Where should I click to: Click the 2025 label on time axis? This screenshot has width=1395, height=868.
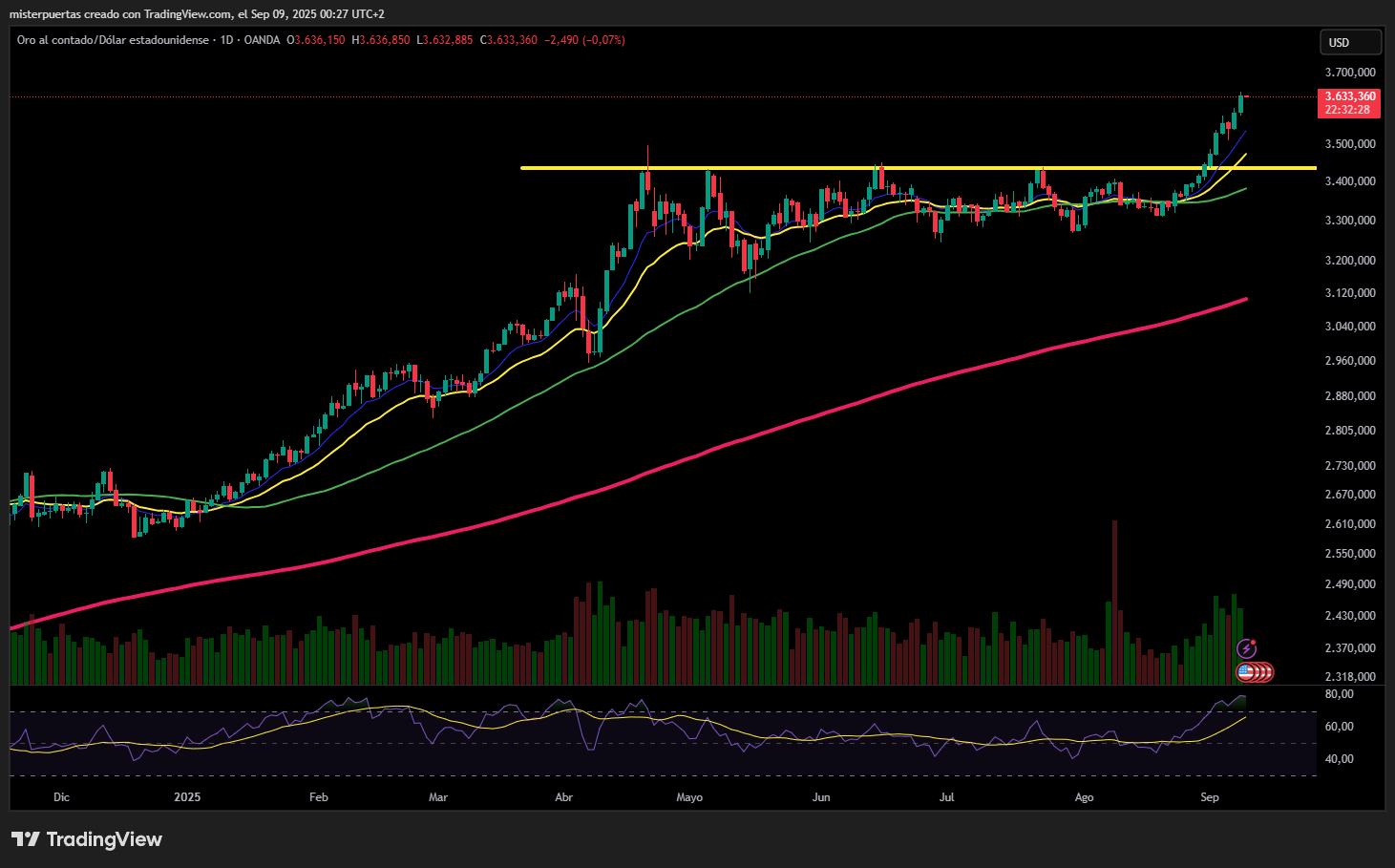187,797
